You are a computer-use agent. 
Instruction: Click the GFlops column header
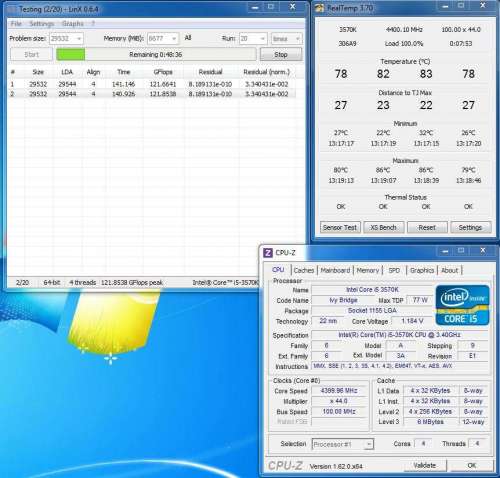coord(163,72)
